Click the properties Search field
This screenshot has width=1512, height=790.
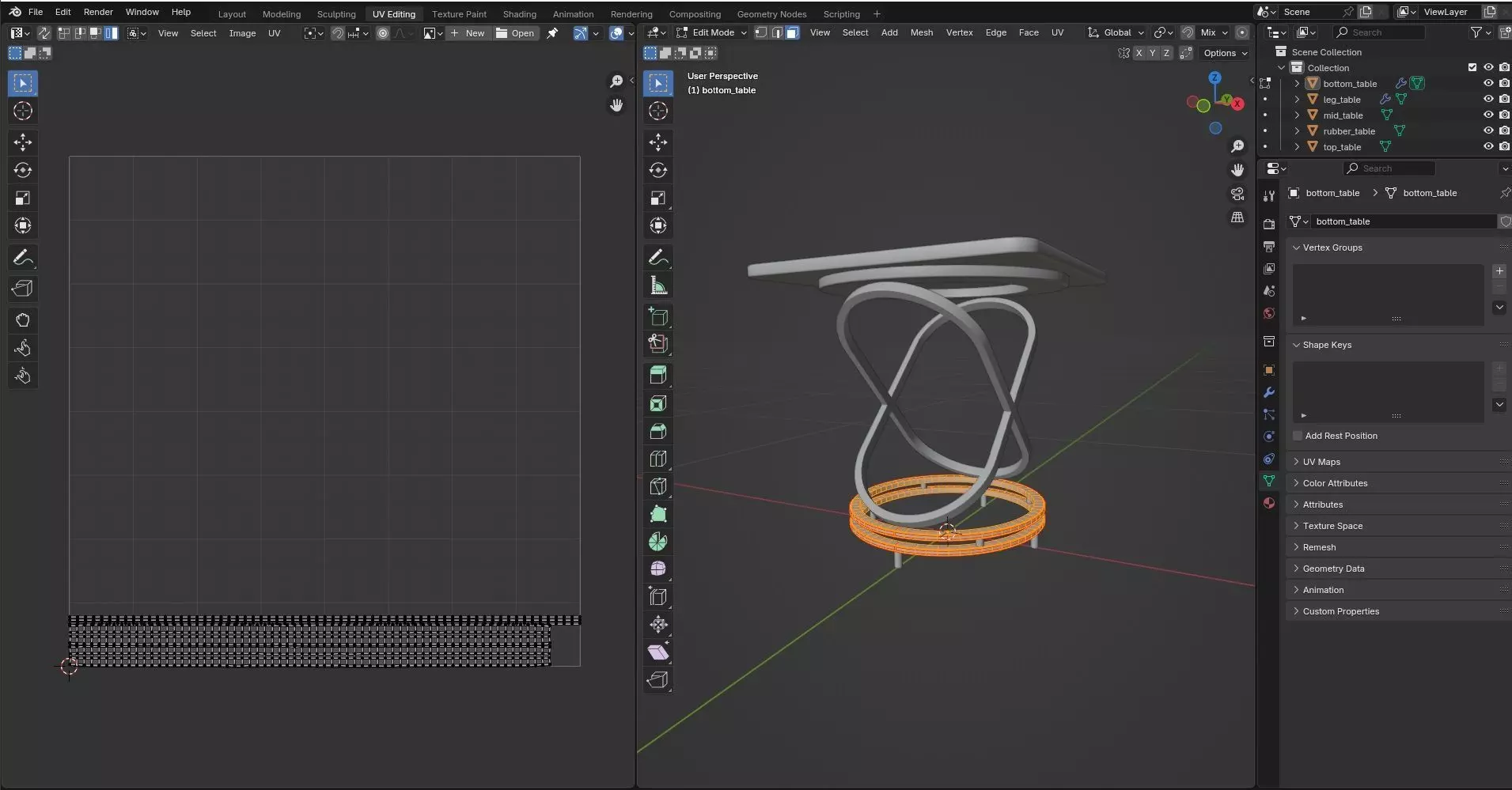[x=1389, y=168]
